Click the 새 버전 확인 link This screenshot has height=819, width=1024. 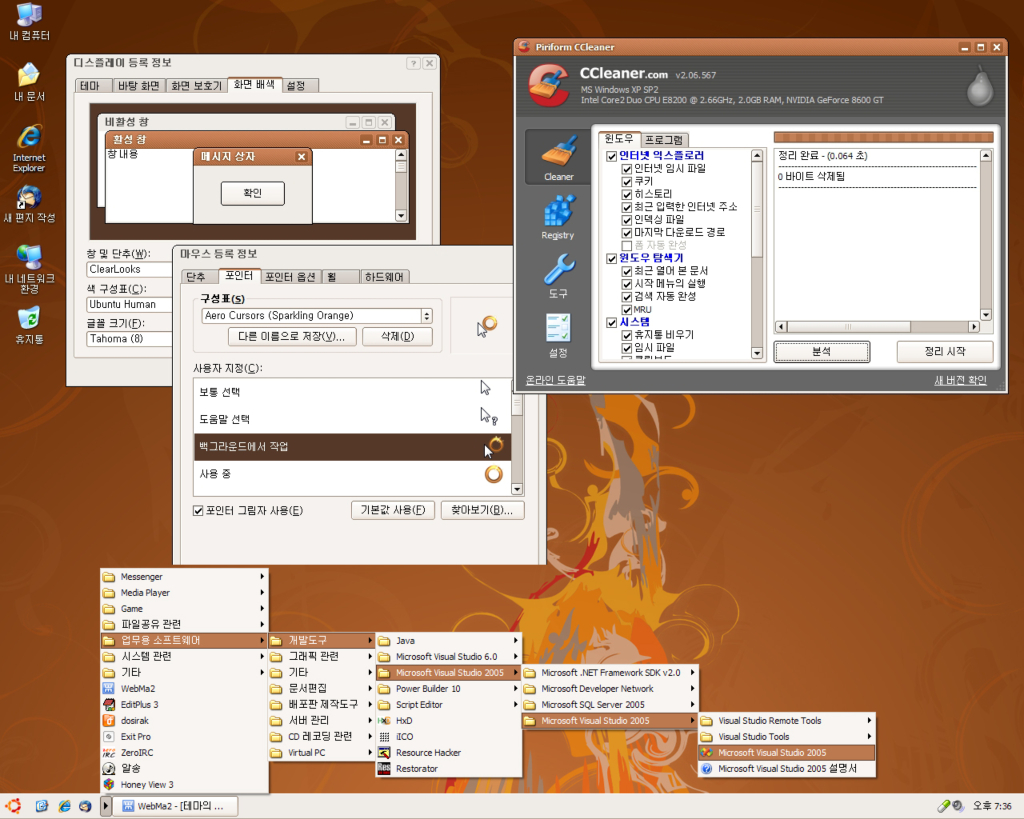coord(960,380)
